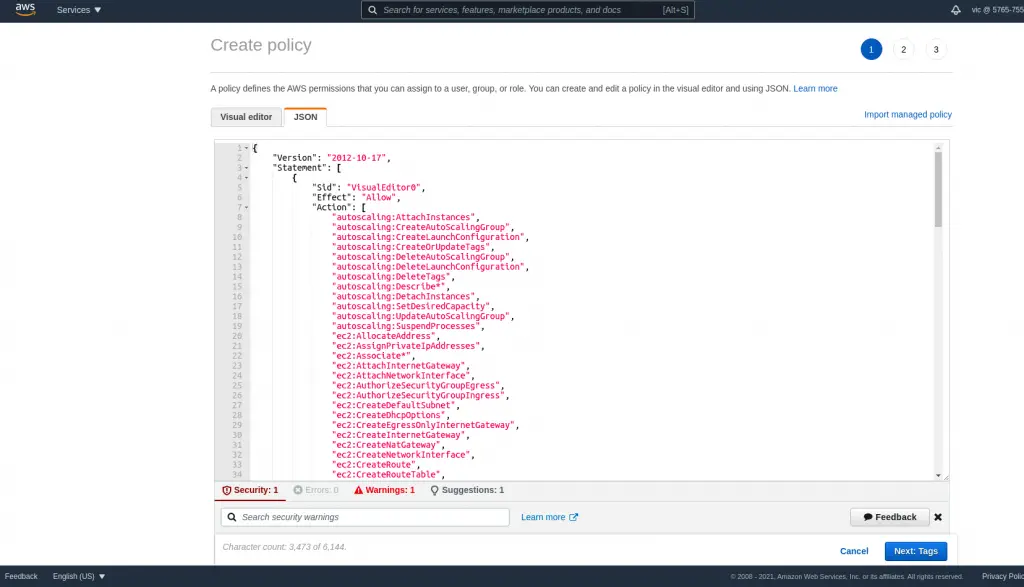
Task: Click "autoscaling:CreateAutoScalingGroup" line
Action: point(421,227)
